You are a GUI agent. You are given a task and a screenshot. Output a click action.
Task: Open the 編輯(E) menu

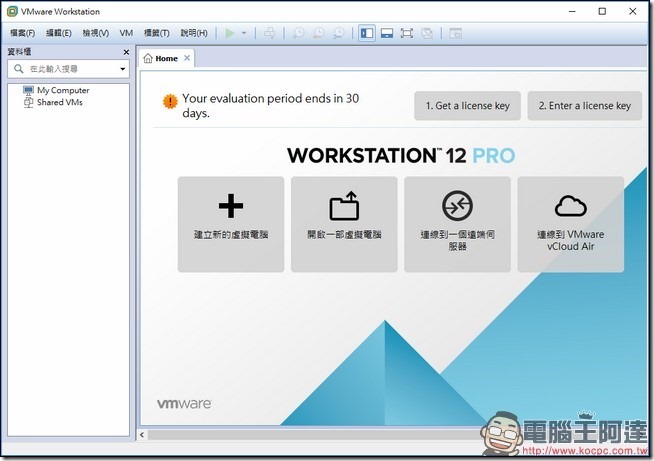59,33
